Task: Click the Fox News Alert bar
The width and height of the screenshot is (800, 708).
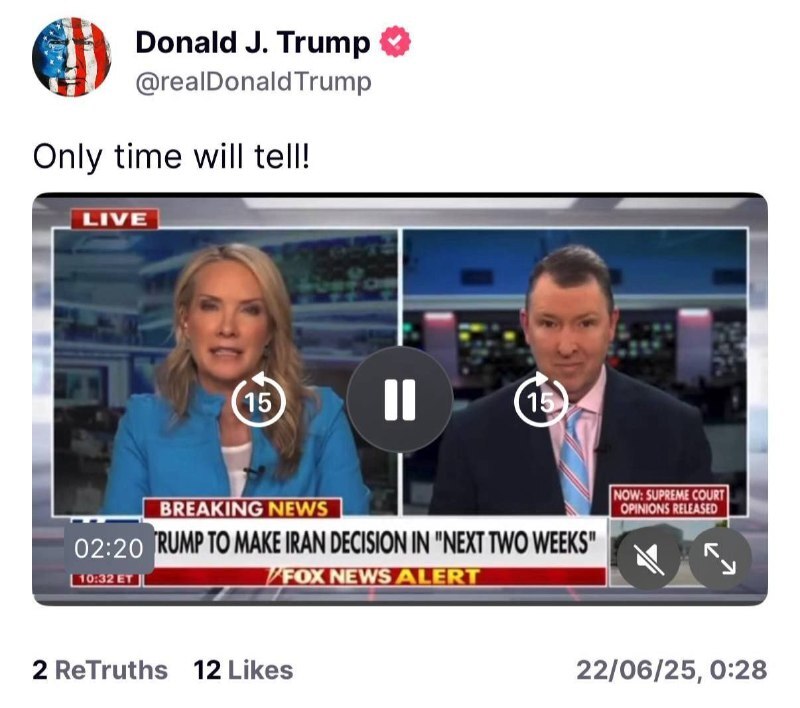Action: [375, 576]
